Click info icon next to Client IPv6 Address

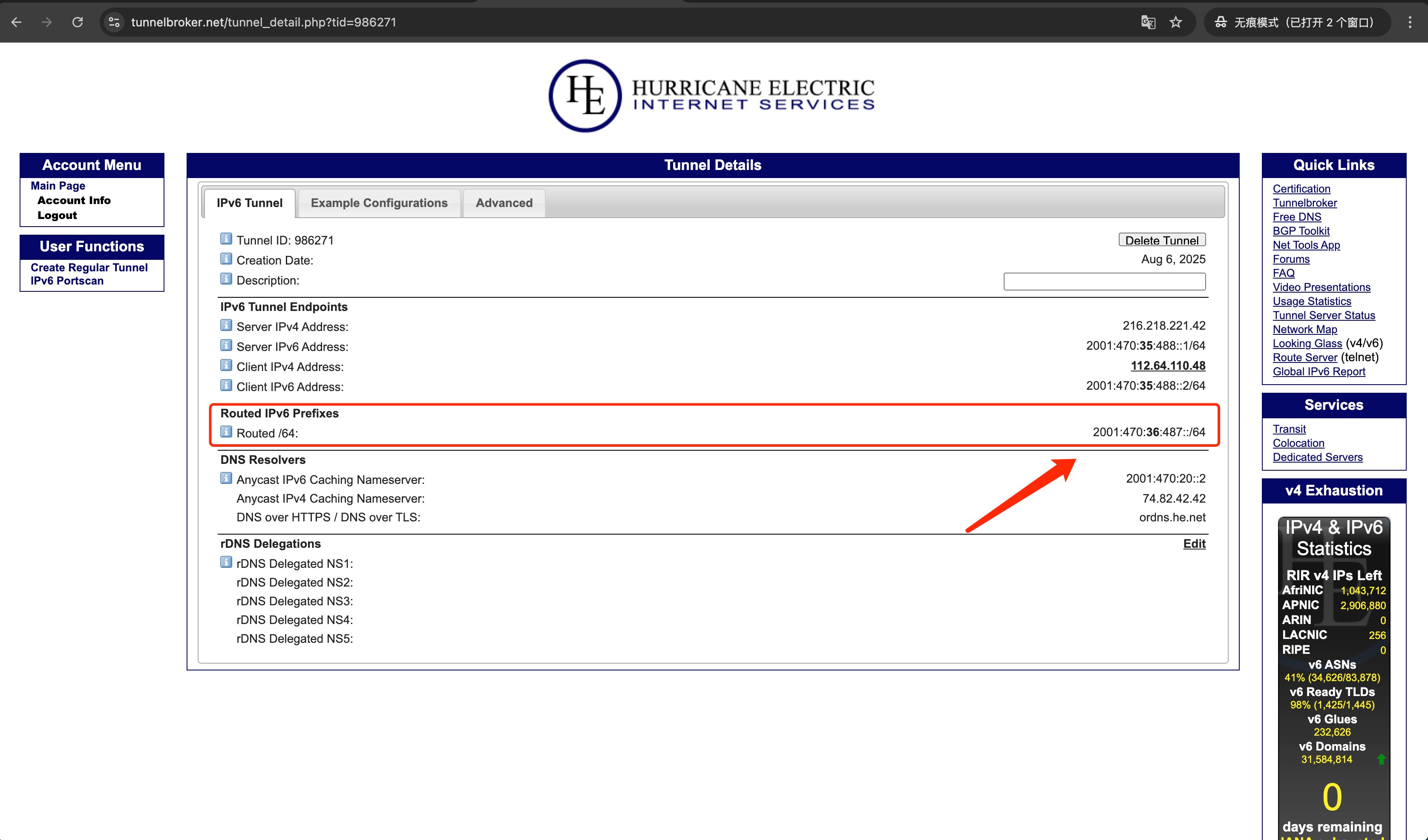coord(226,386)
